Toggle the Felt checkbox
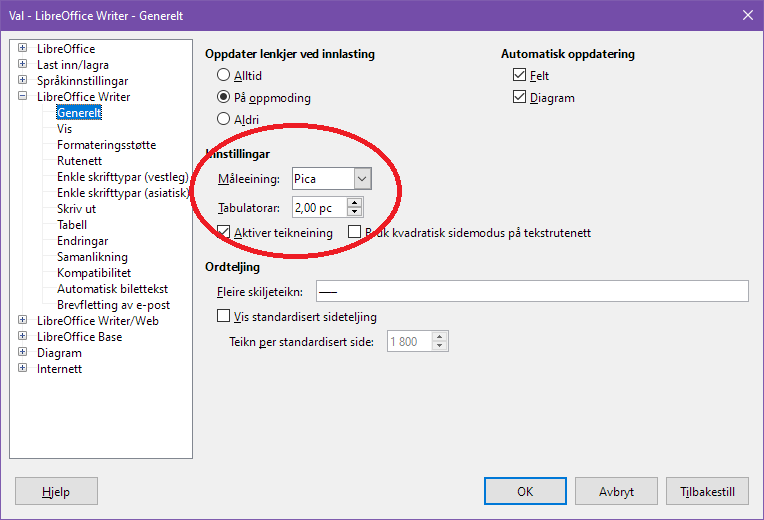Image resolution: width=764 pixels, height=520 pixels. click(519, 75)
